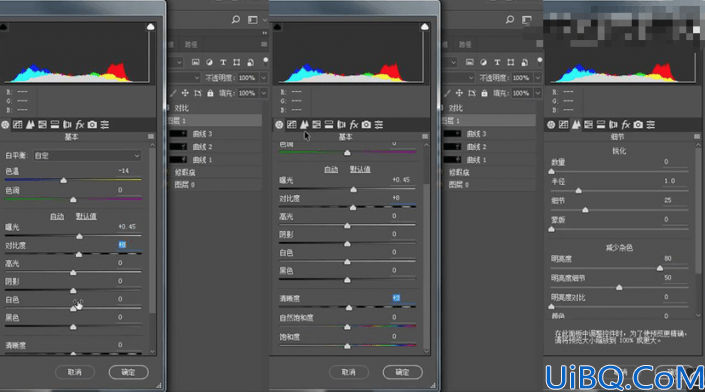Switch to Basic tab icon in 细节 dialog
Screen dimensions: 705x392
pos(551,125)
